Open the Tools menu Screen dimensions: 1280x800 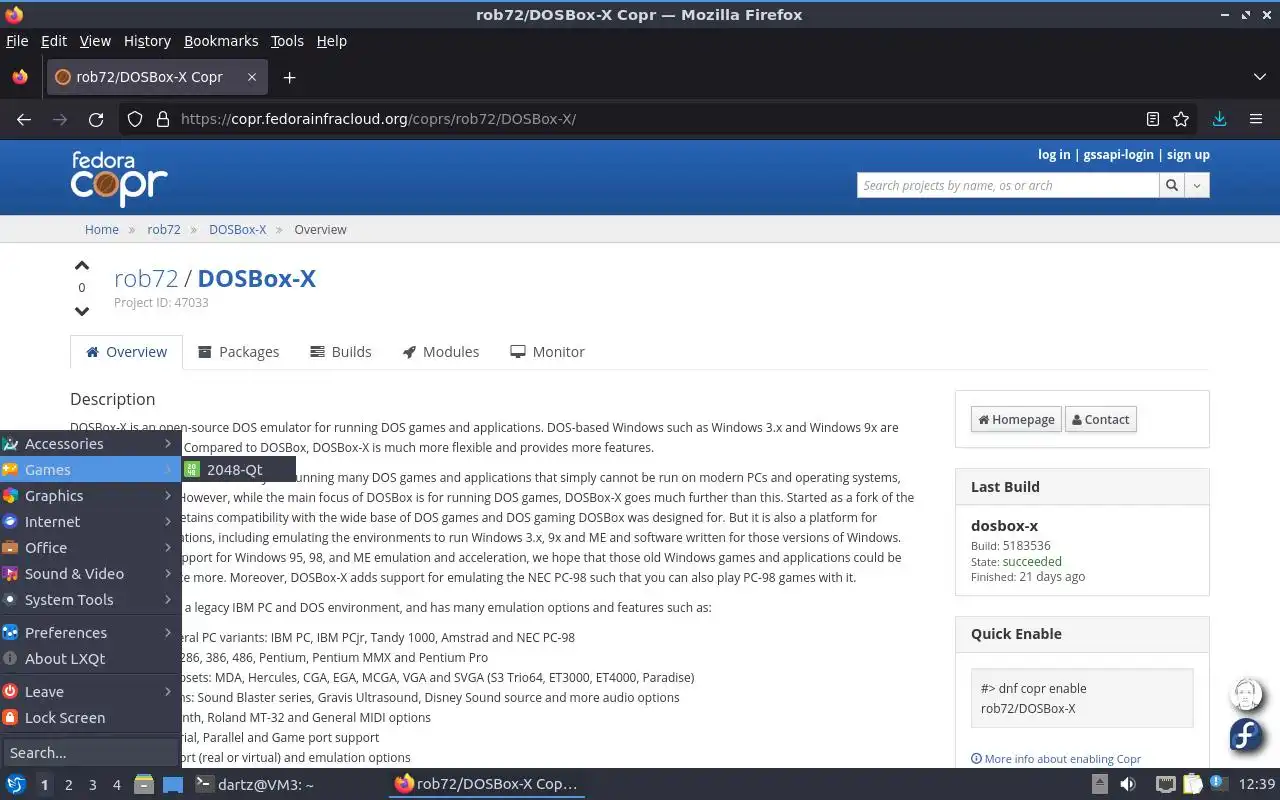[287, 41]
